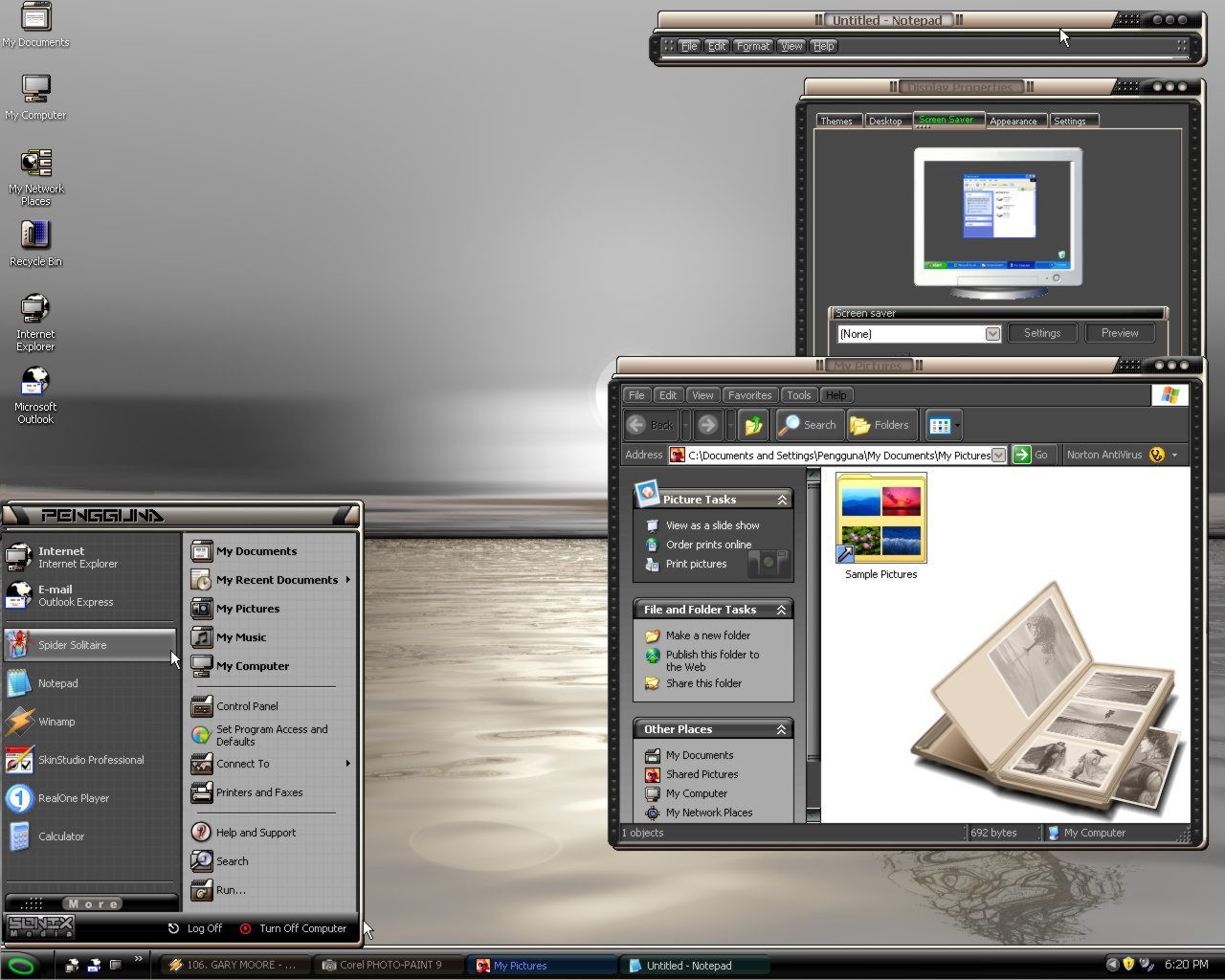Image resolution: width=1225 pixels, height=980 pixels.
Task: Open My Music from Start menu
Action: (271, 637)
